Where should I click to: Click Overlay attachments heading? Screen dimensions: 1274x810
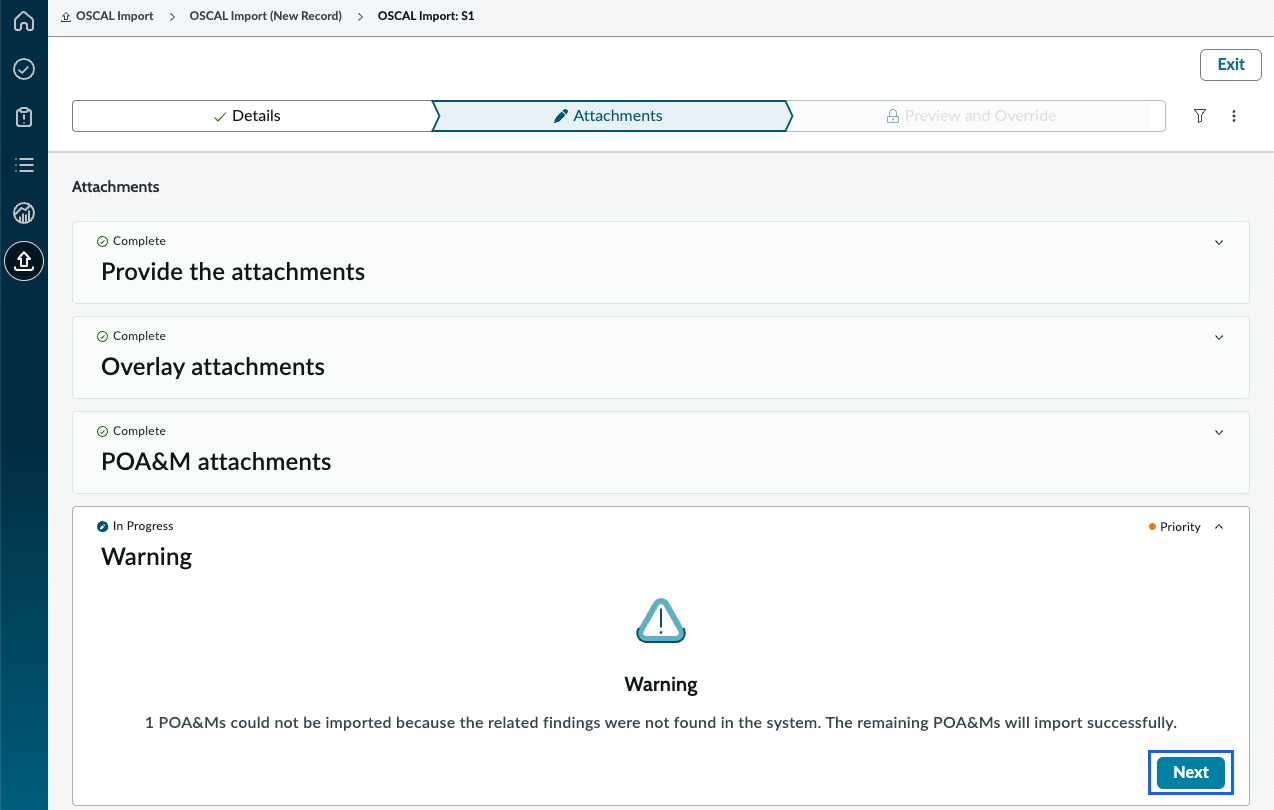tap(213, 367)
